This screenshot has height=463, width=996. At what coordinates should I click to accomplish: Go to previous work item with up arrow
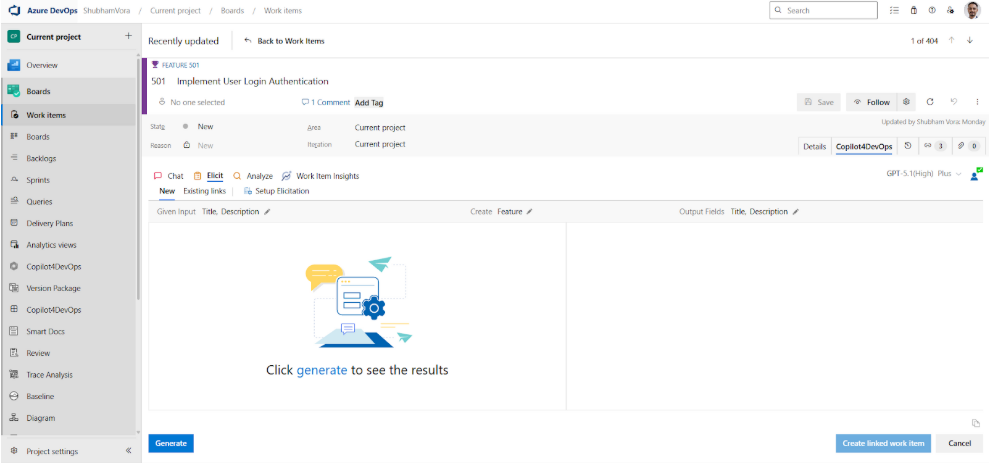pyautogui.click(x=952, y=40)
